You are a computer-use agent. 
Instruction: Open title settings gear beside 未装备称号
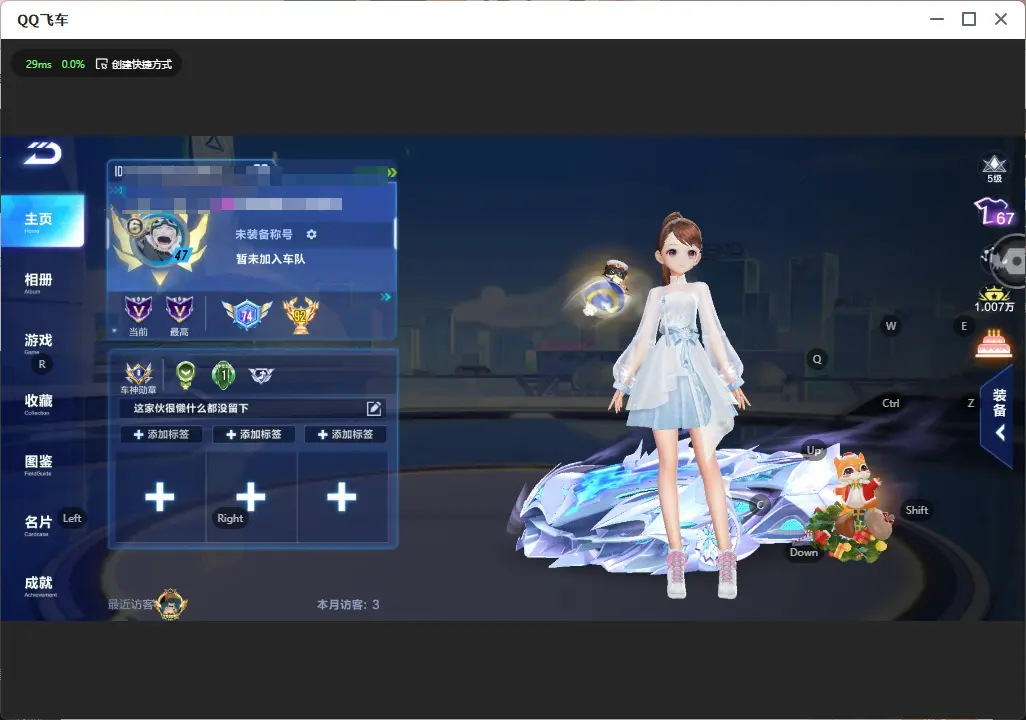pos(311,234)
